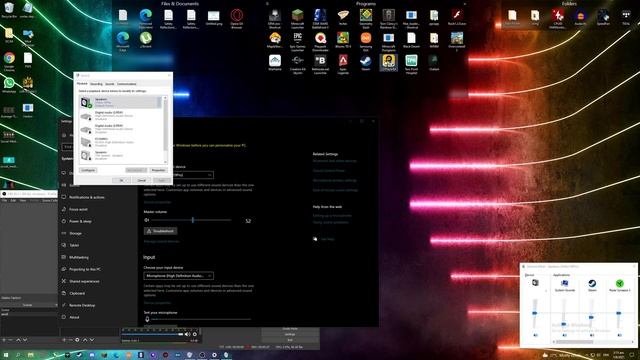This screenshot has width=640, height=360.
Task: Open Two Point Hospital shortcut
Action: pyautogui.click(x=411, y=64)
